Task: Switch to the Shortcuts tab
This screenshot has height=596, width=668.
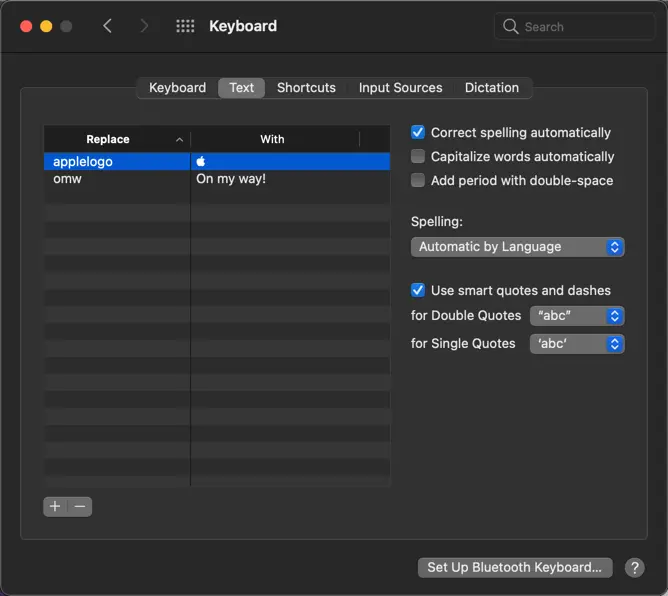Action: pyautogui.click(x=306, y=88)
